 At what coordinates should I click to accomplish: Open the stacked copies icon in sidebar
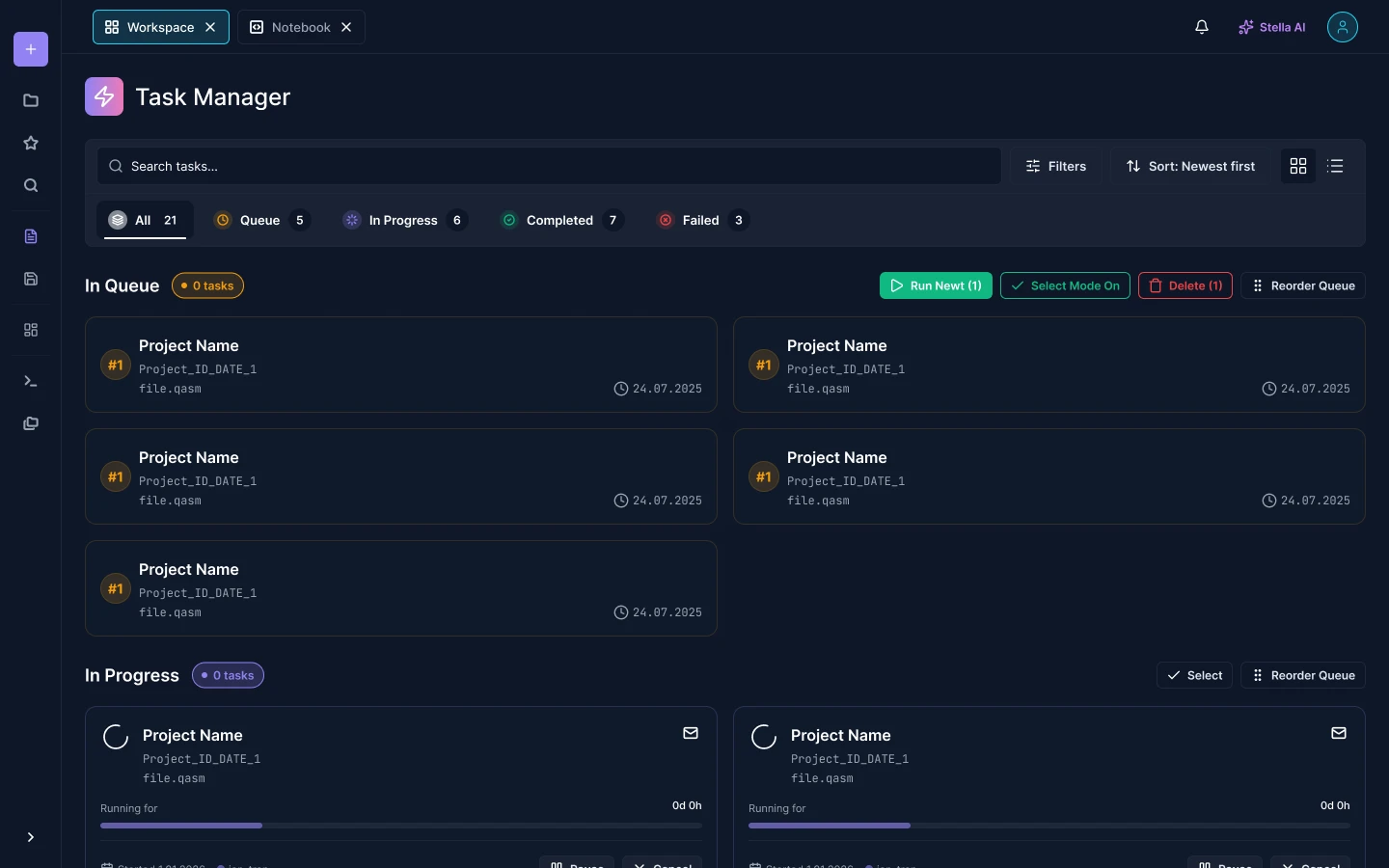[x=31, y=423]
